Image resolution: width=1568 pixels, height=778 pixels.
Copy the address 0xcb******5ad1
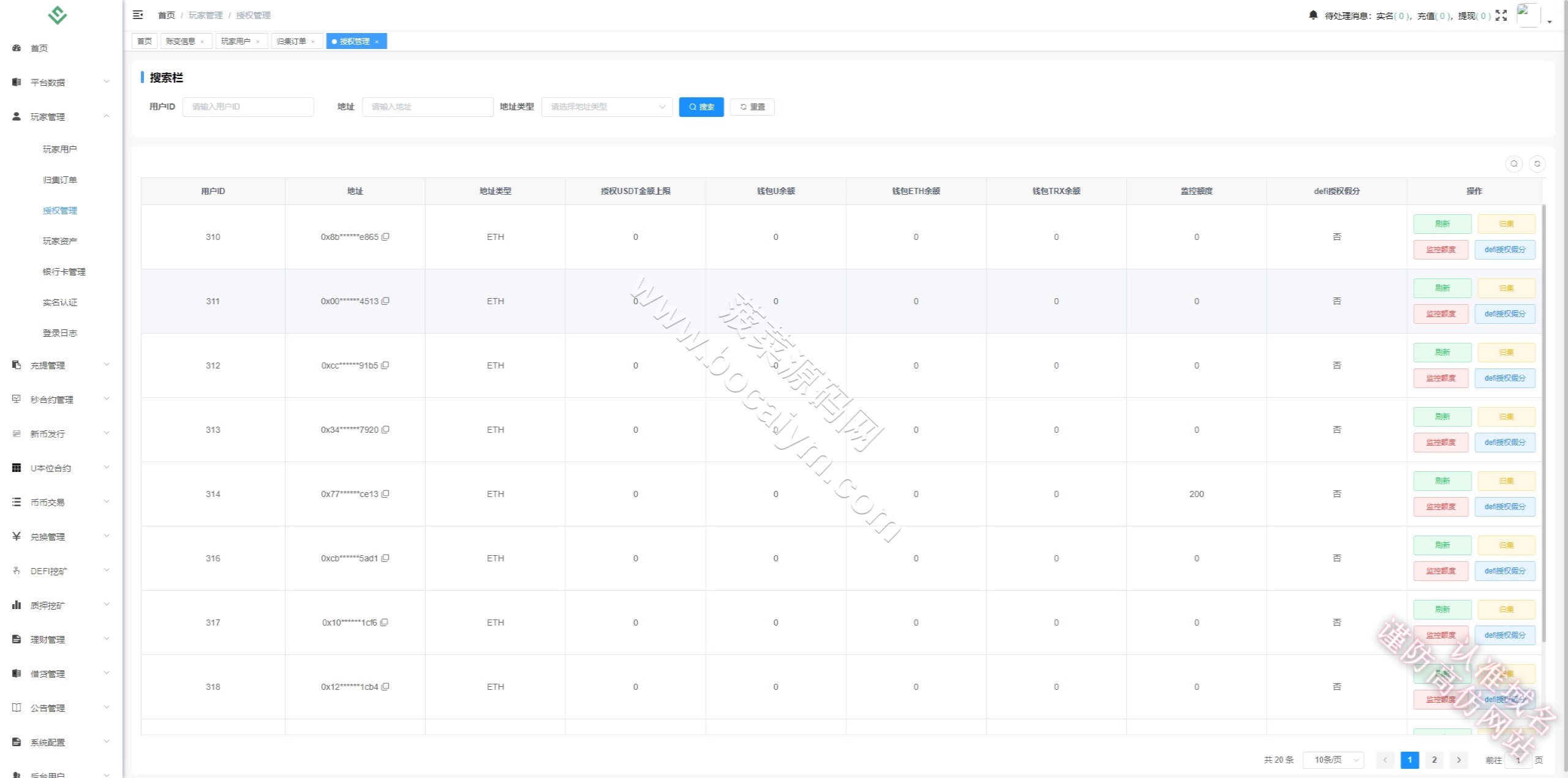tap(385, 558)
